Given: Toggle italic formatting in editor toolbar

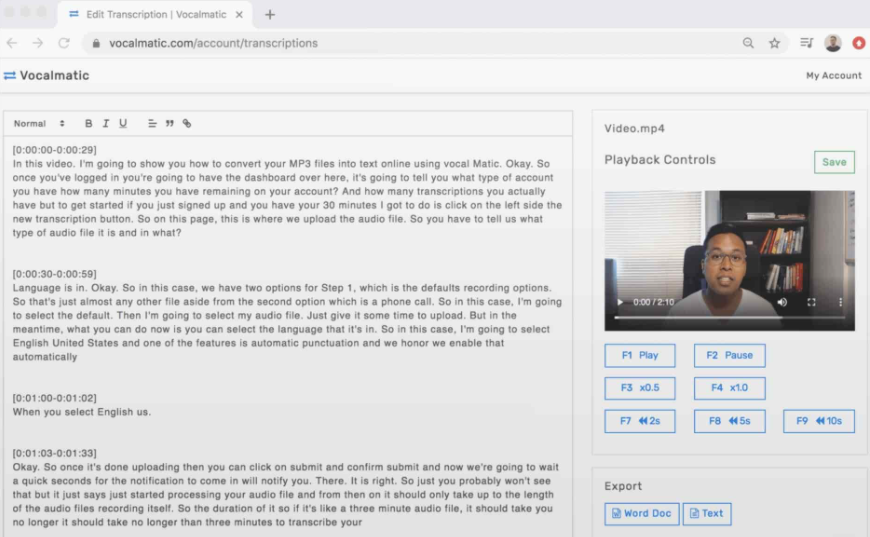Looking at the screenshot, I should [105, 123].
